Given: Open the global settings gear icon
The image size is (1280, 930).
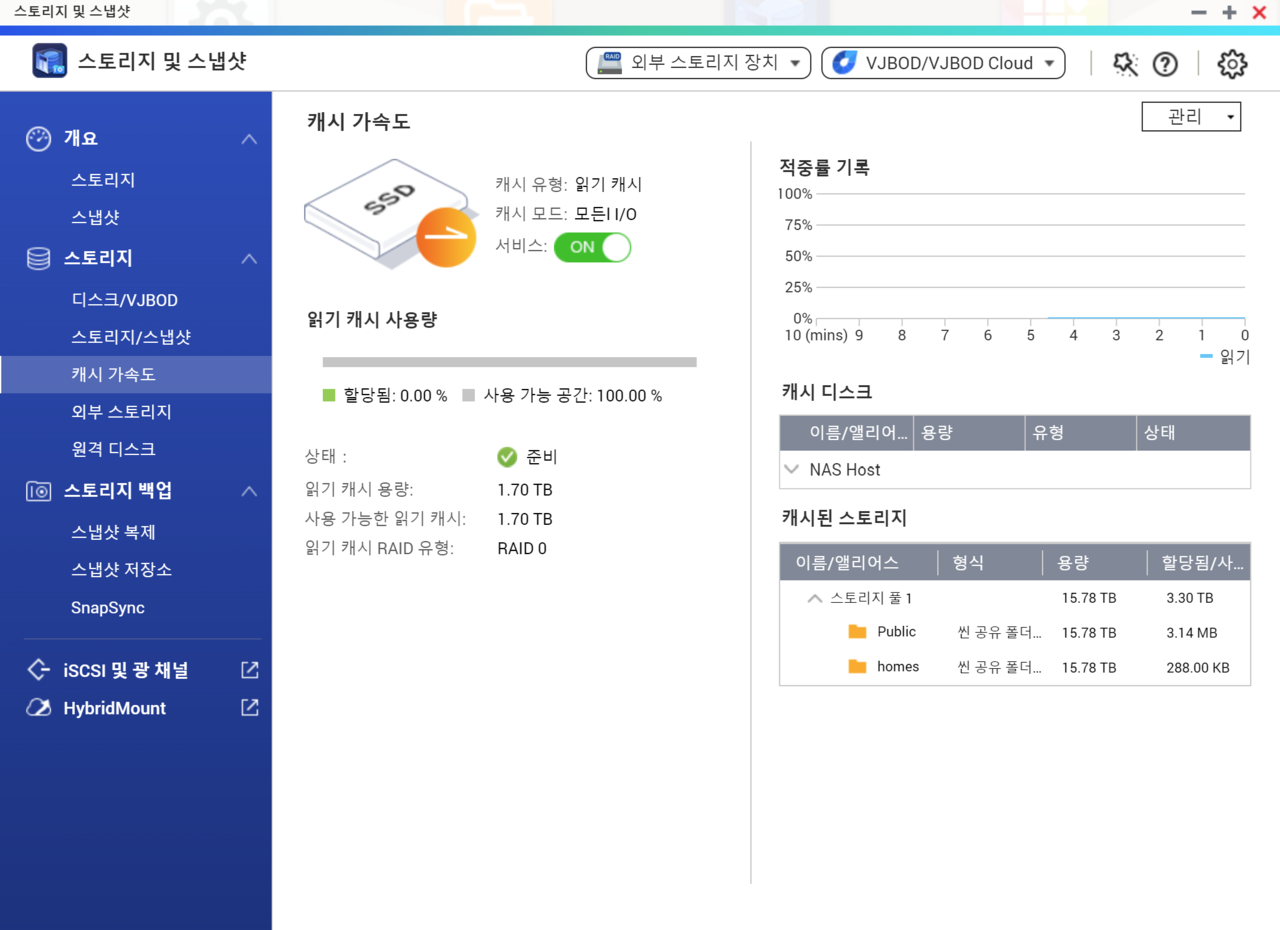Looking at the screenshot, I should click(1232, 63).
